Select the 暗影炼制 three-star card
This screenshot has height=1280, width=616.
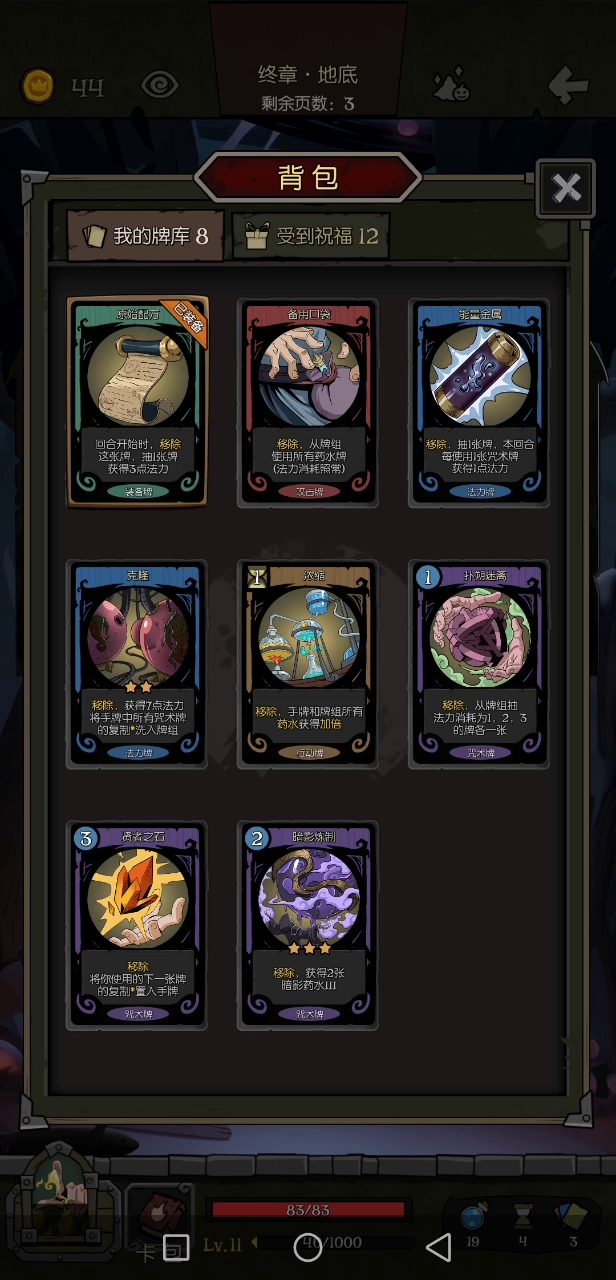tap(308, 925)
